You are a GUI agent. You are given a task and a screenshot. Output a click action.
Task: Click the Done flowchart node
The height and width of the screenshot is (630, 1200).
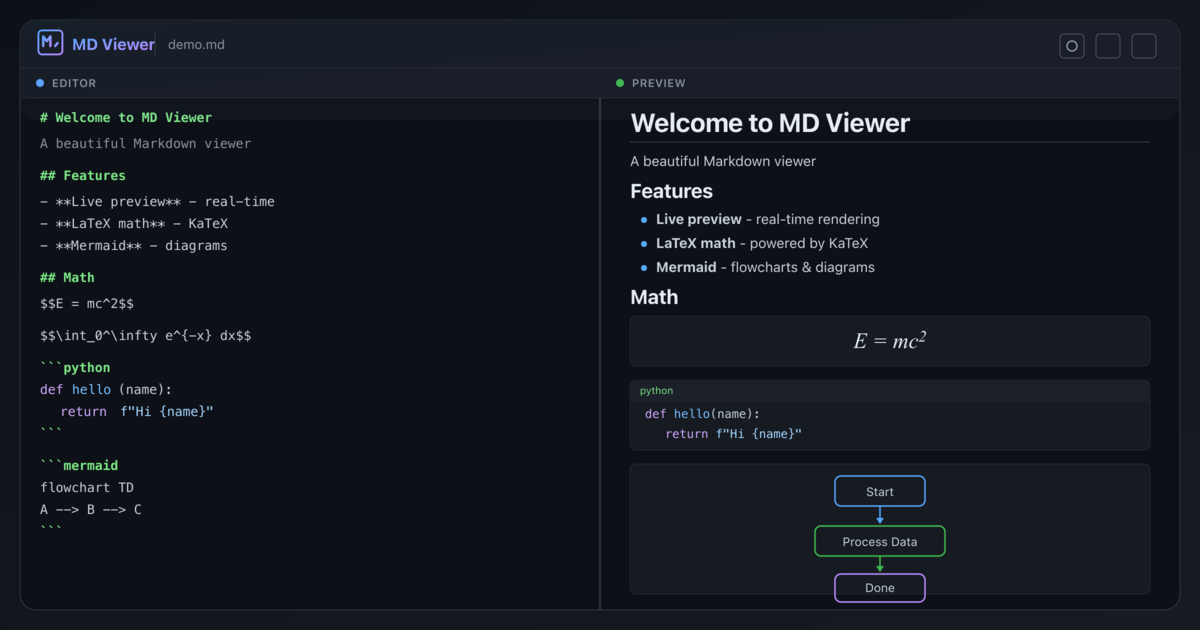(x=879, y=588)
